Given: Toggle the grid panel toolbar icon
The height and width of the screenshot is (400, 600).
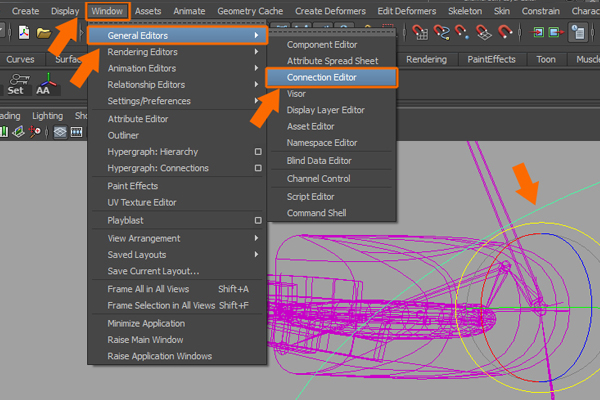Looking at the screenshot, I should click(60, 132).
